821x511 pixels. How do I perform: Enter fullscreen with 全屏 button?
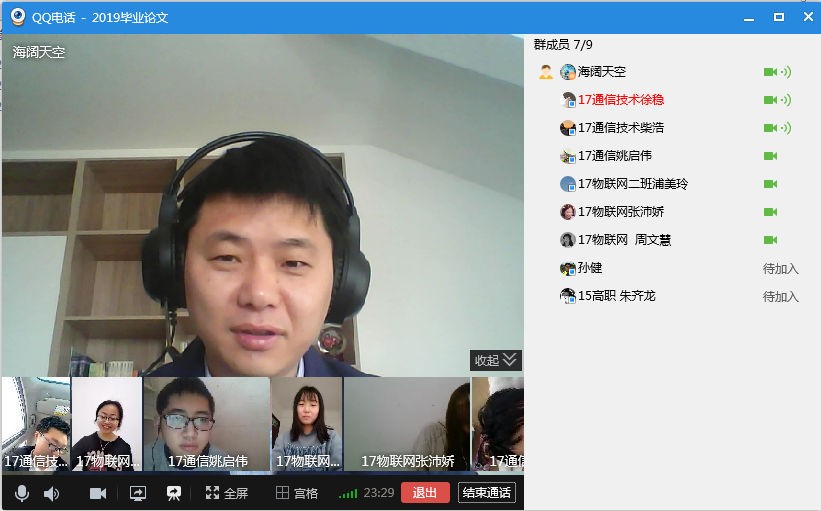coord(227,493)
